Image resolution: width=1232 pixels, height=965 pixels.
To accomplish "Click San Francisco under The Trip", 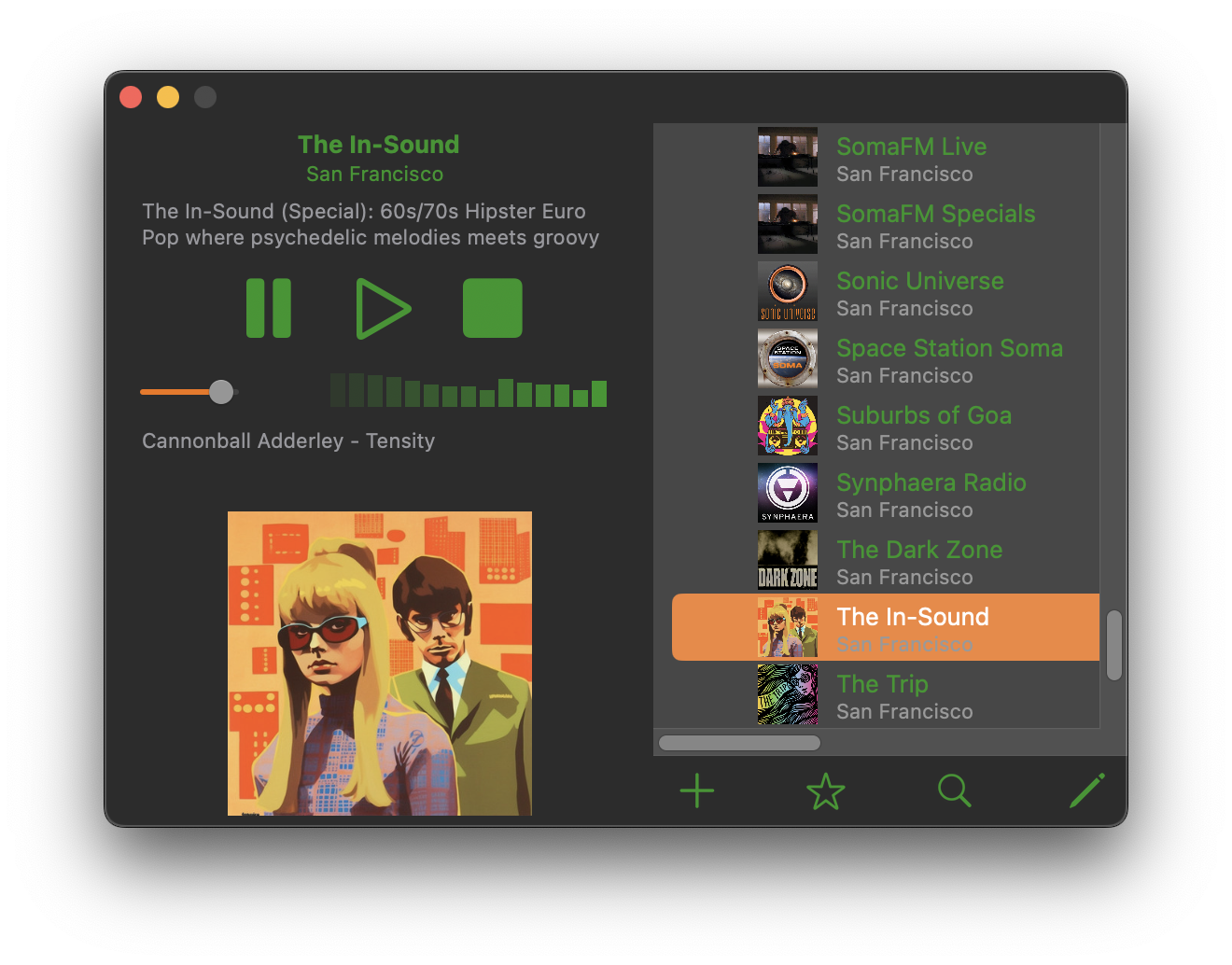I will (904, 712).
